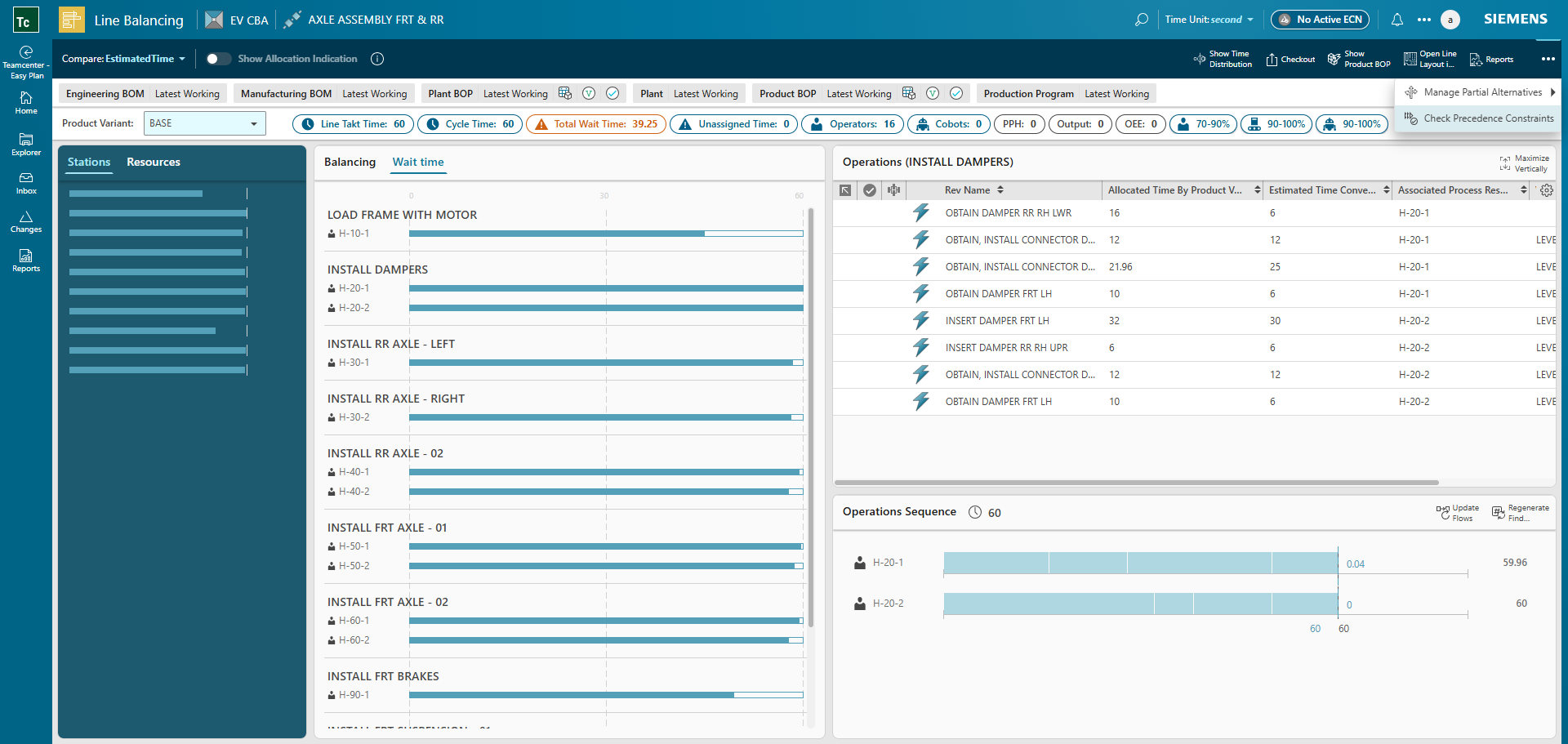Screen dimensions: 1568x744
Task: Click the Checkout button
Action: (x=1290, y=59)
